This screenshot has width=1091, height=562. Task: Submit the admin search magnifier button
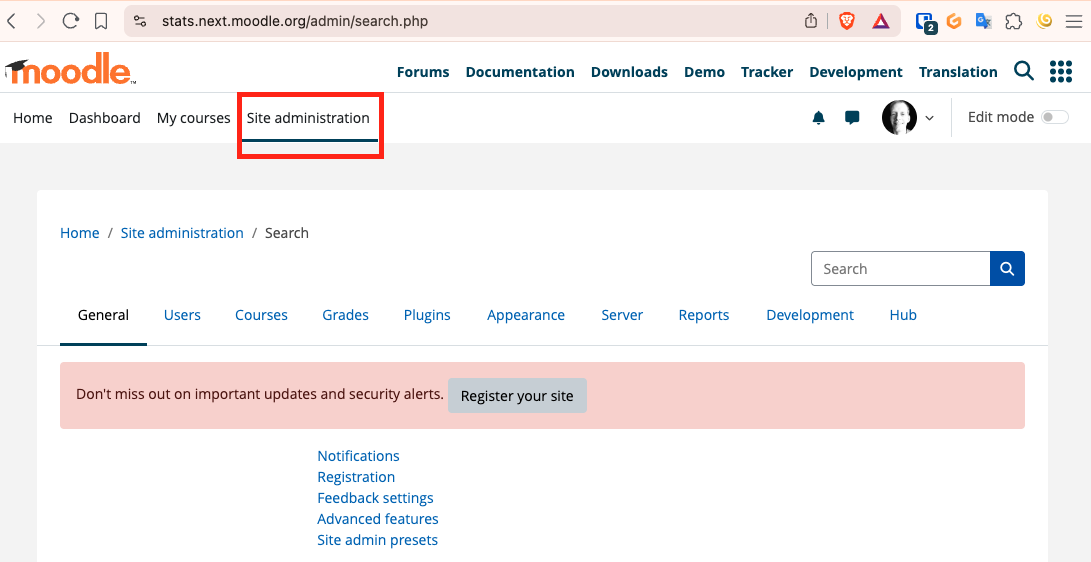coord(1007,268)
